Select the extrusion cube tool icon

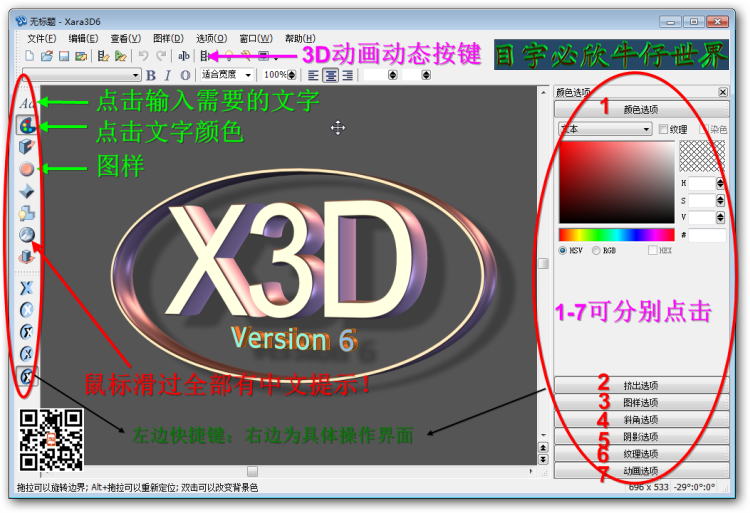[26, 146]
